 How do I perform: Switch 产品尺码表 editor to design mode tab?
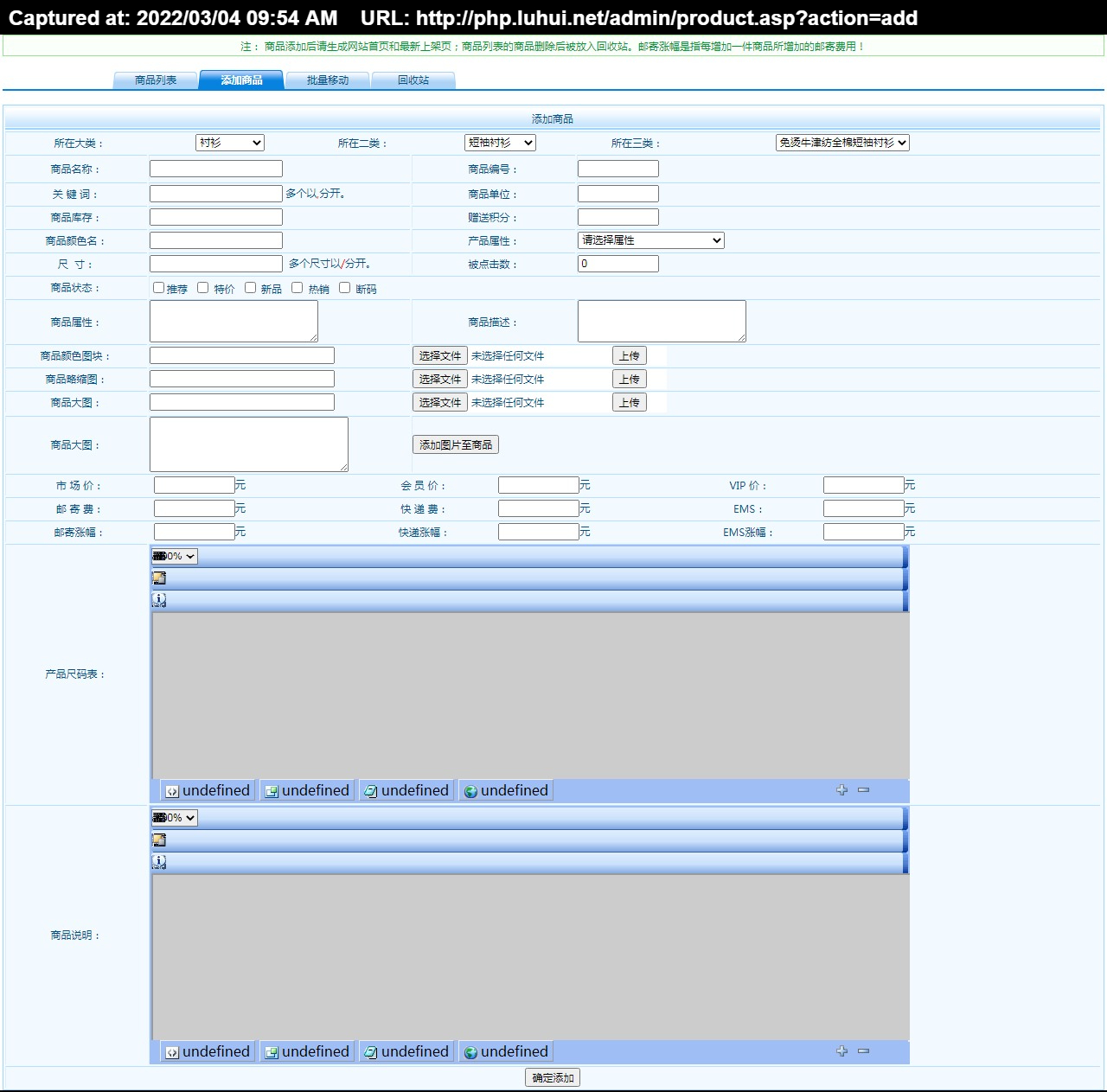pyautogui.click(x=307, y=790)
